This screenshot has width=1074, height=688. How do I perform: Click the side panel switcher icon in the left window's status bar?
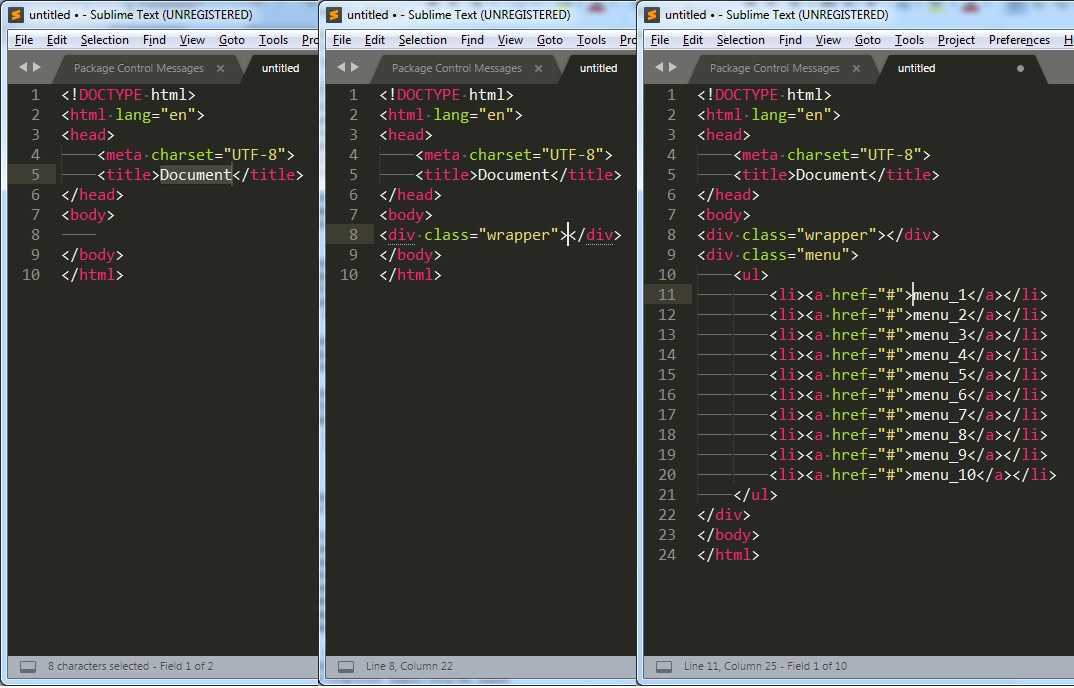point(28,666)
